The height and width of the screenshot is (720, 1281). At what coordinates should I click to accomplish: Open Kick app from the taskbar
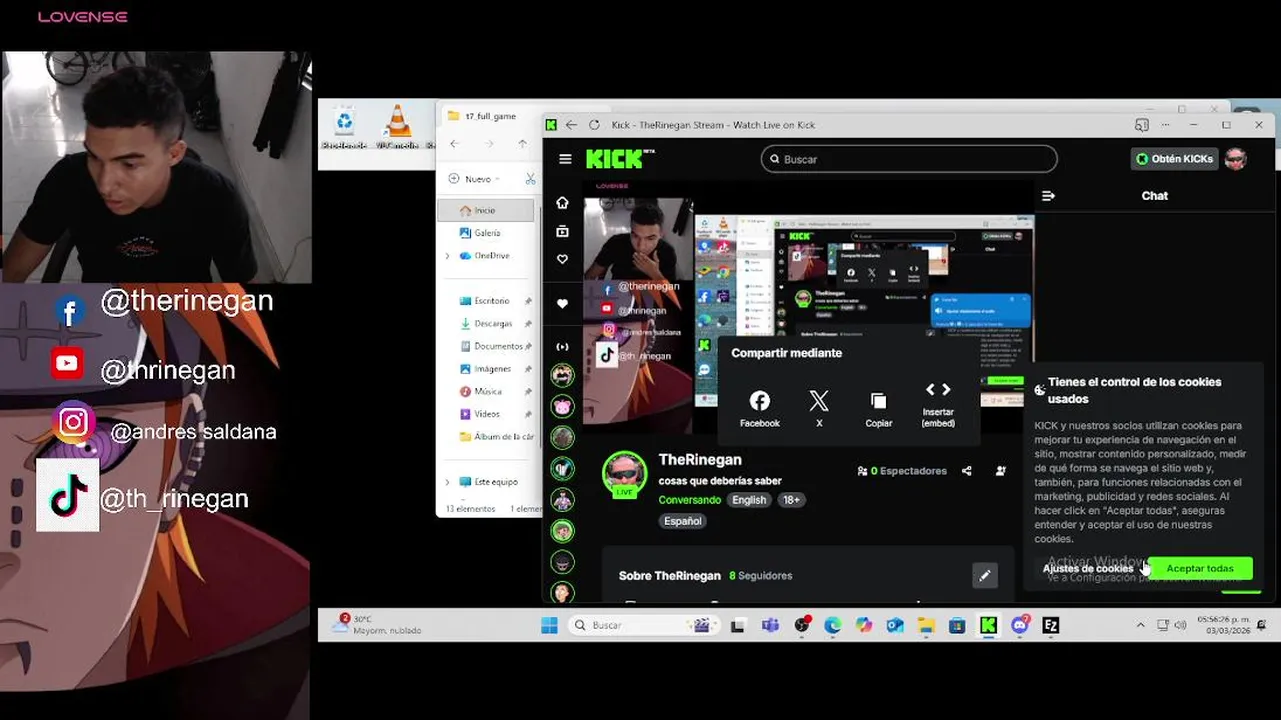tap(988, 625)
